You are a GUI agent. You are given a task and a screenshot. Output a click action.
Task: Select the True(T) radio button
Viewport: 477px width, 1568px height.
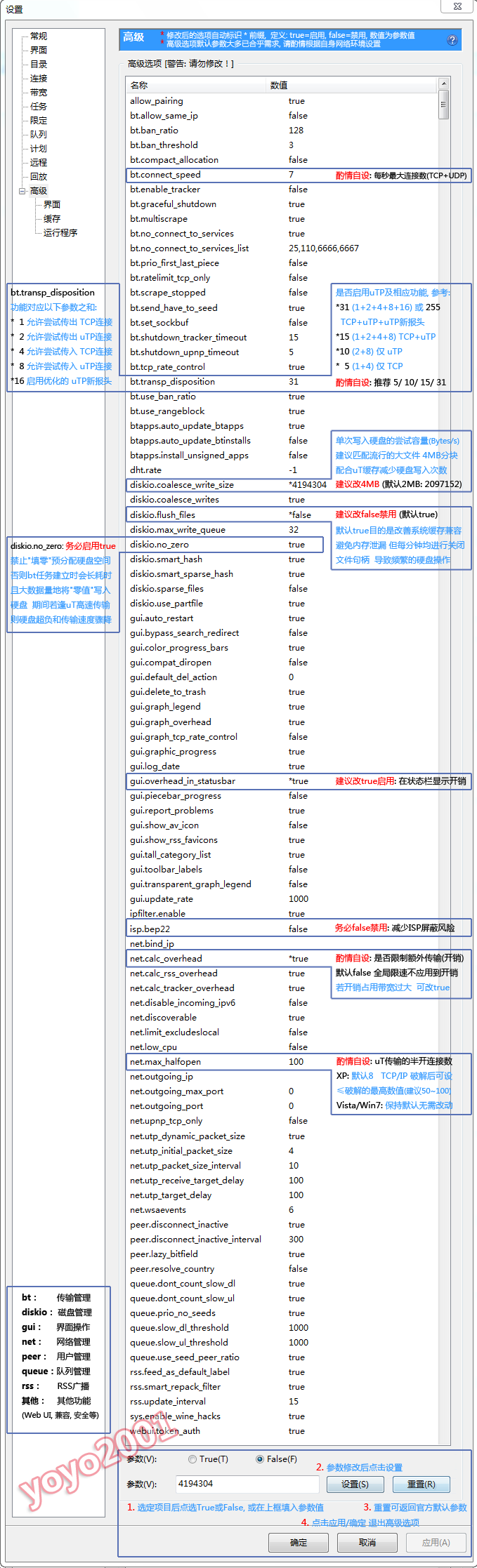pos(192,1459)
